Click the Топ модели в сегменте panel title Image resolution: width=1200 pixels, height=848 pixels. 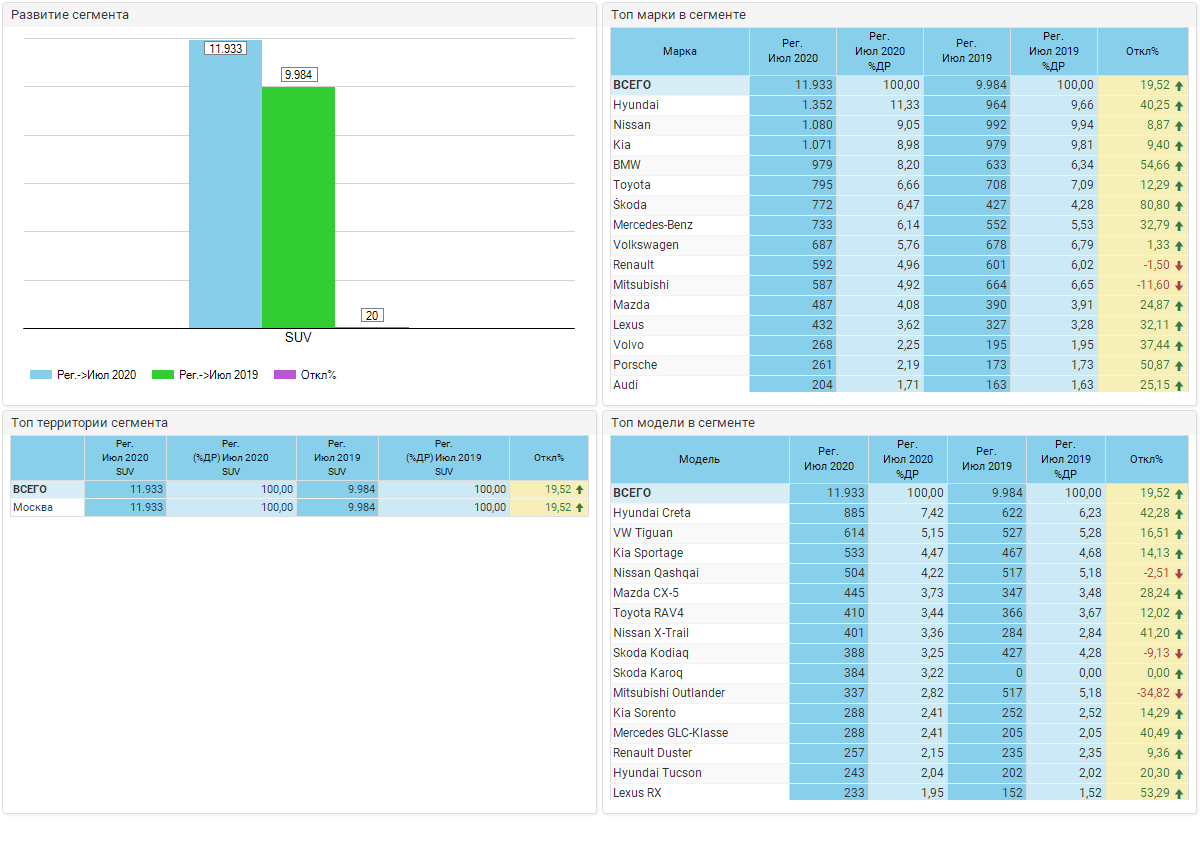coord(683,423)
